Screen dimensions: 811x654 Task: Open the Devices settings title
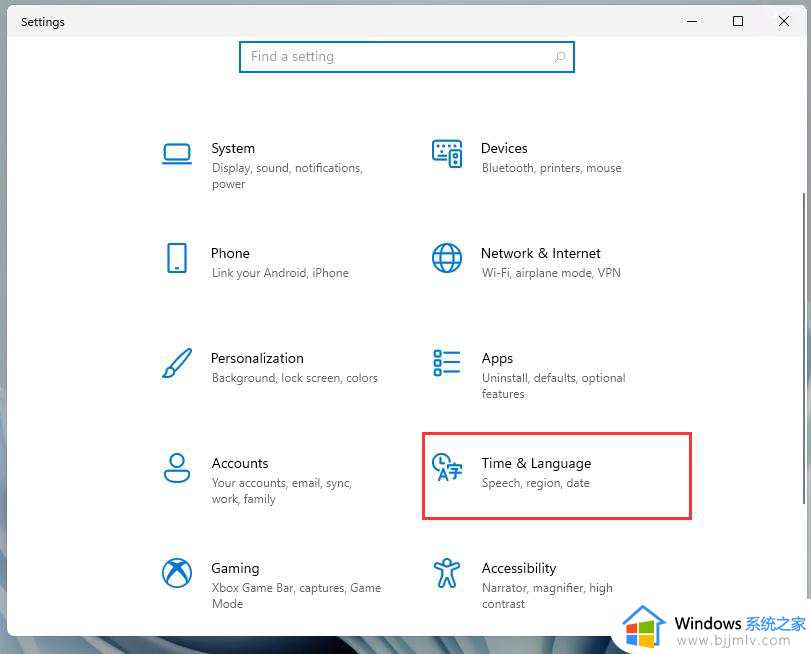(504, 148)
